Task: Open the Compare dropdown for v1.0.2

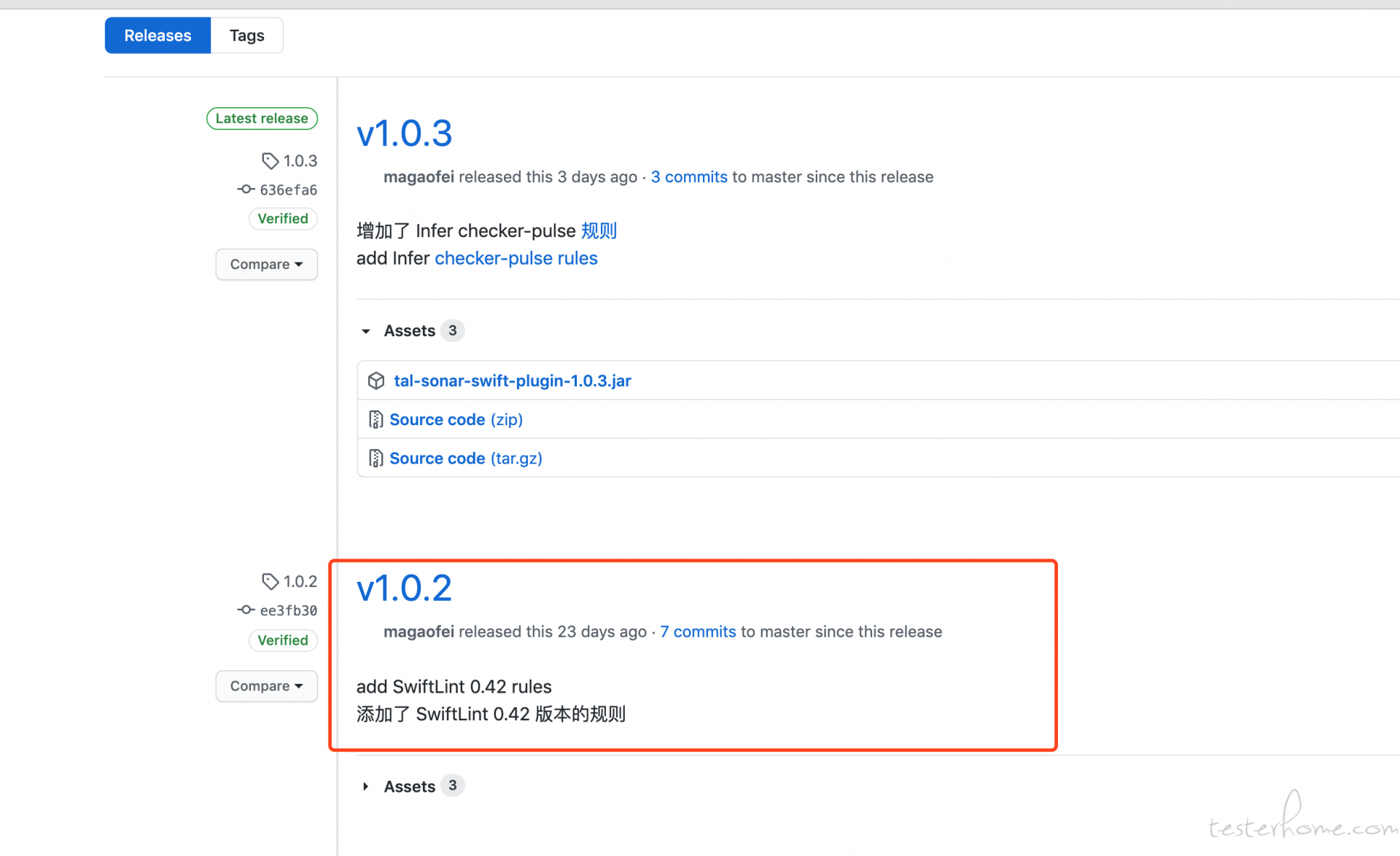Action: (x=266, y=686)
